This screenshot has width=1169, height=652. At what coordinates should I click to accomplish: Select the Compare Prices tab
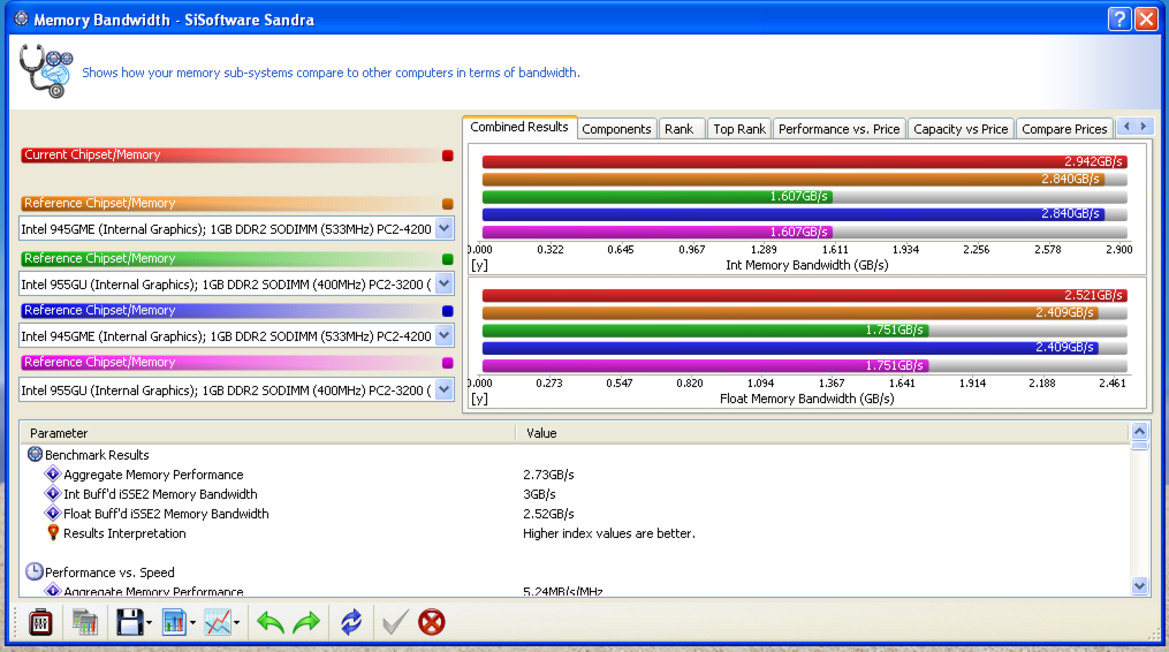pos(1065,129)
